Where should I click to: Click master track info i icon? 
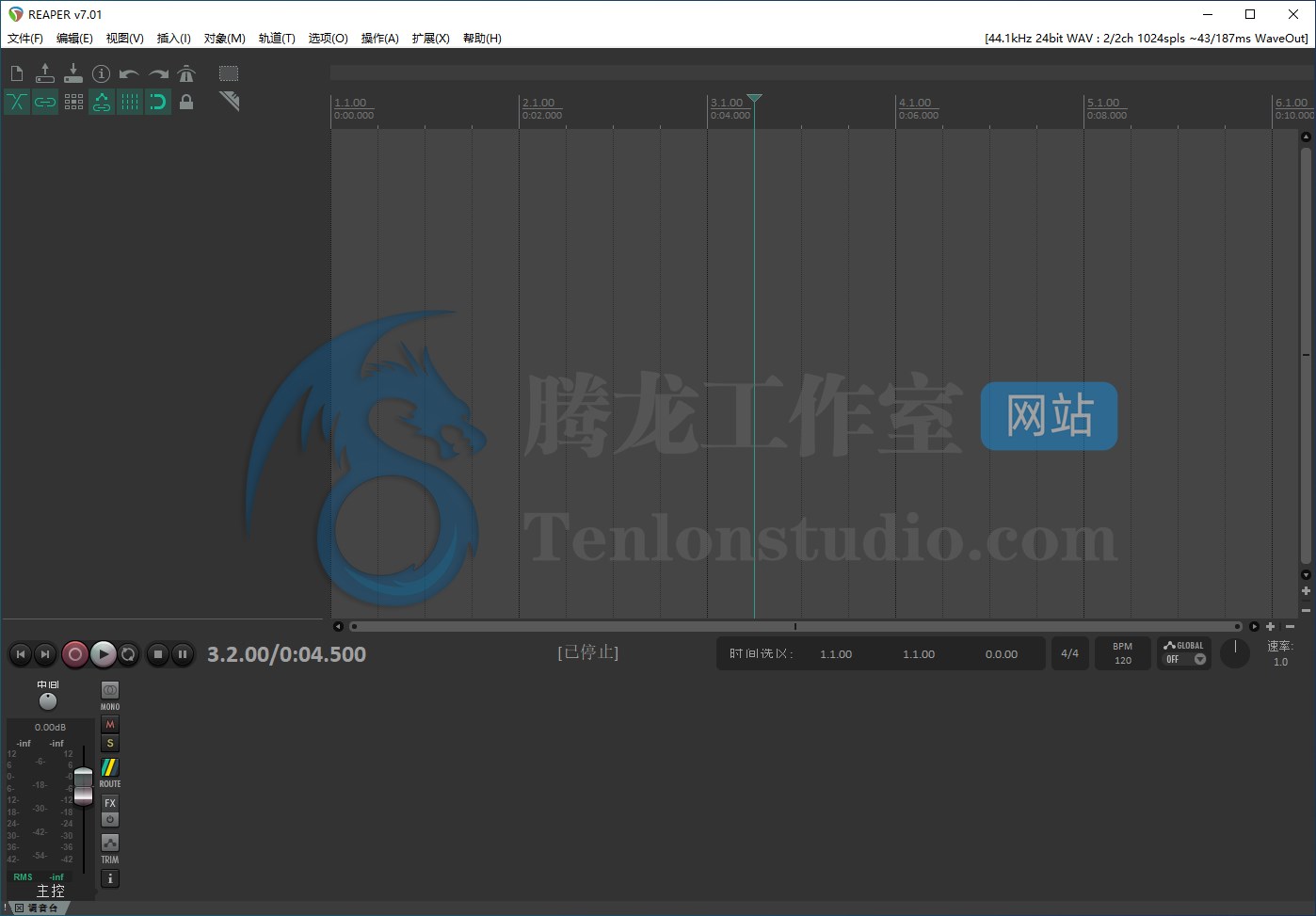(110, 878)
